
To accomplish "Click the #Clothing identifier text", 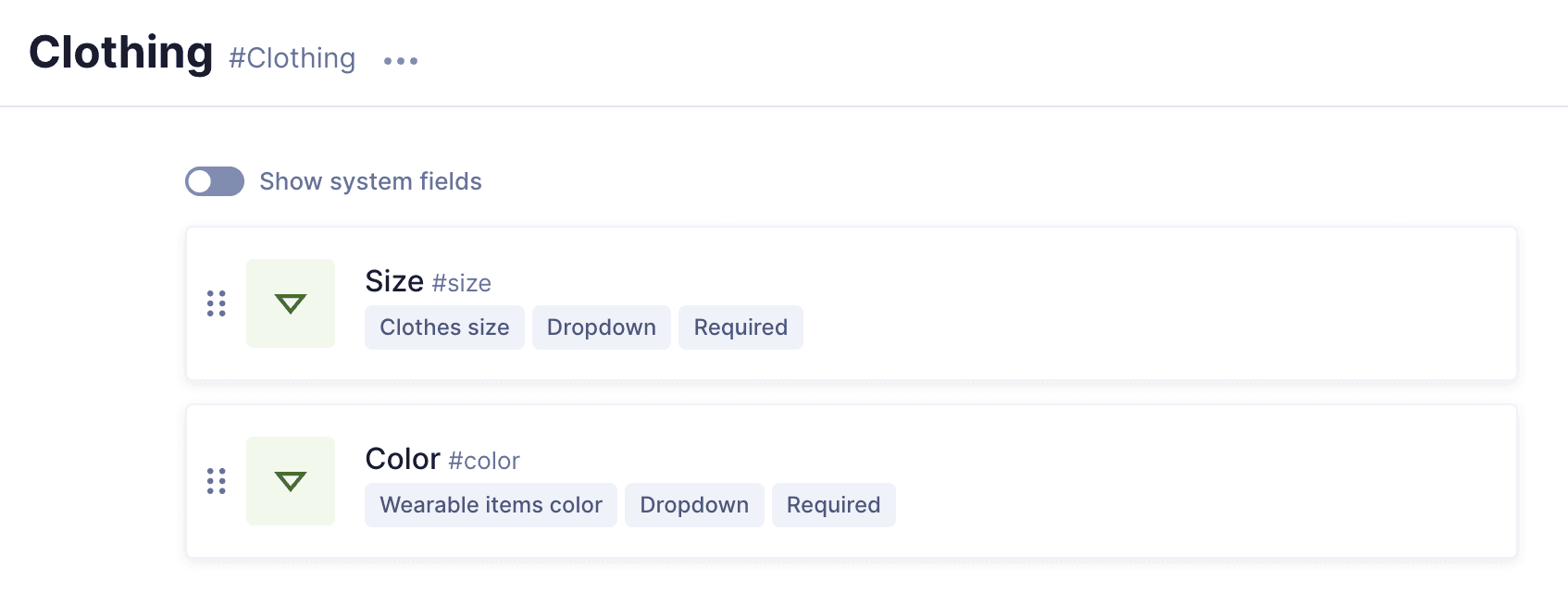I will point(292,58).
